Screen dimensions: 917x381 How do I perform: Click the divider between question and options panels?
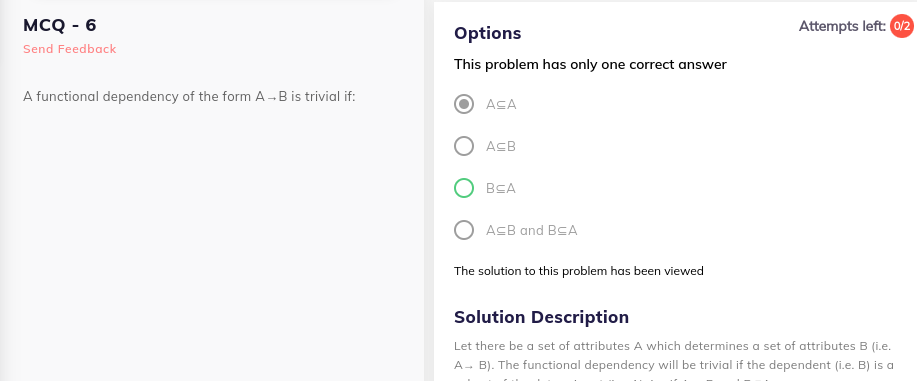(x=429, y=190)
